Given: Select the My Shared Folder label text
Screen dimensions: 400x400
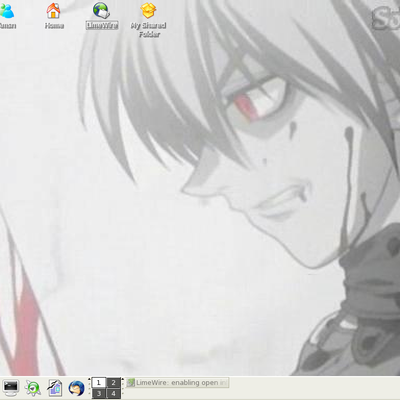Looking at the screenshot, I should point(148,30).
